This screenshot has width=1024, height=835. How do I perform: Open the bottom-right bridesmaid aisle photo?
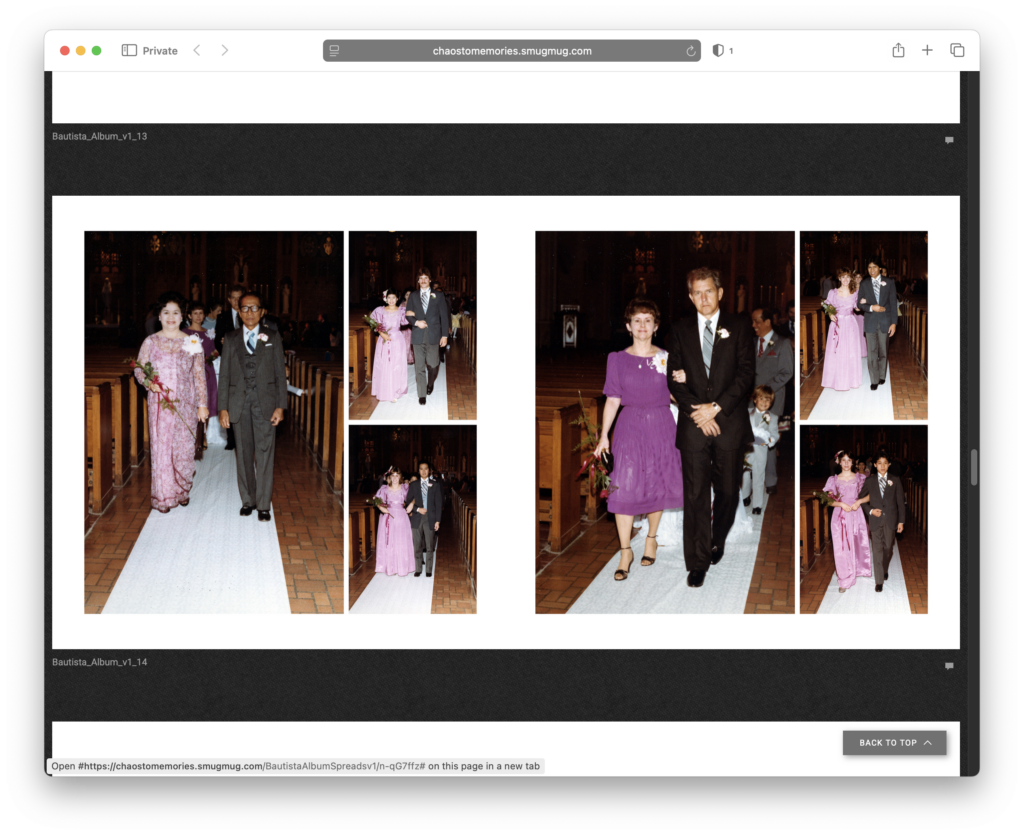click(x=863, y=519)
